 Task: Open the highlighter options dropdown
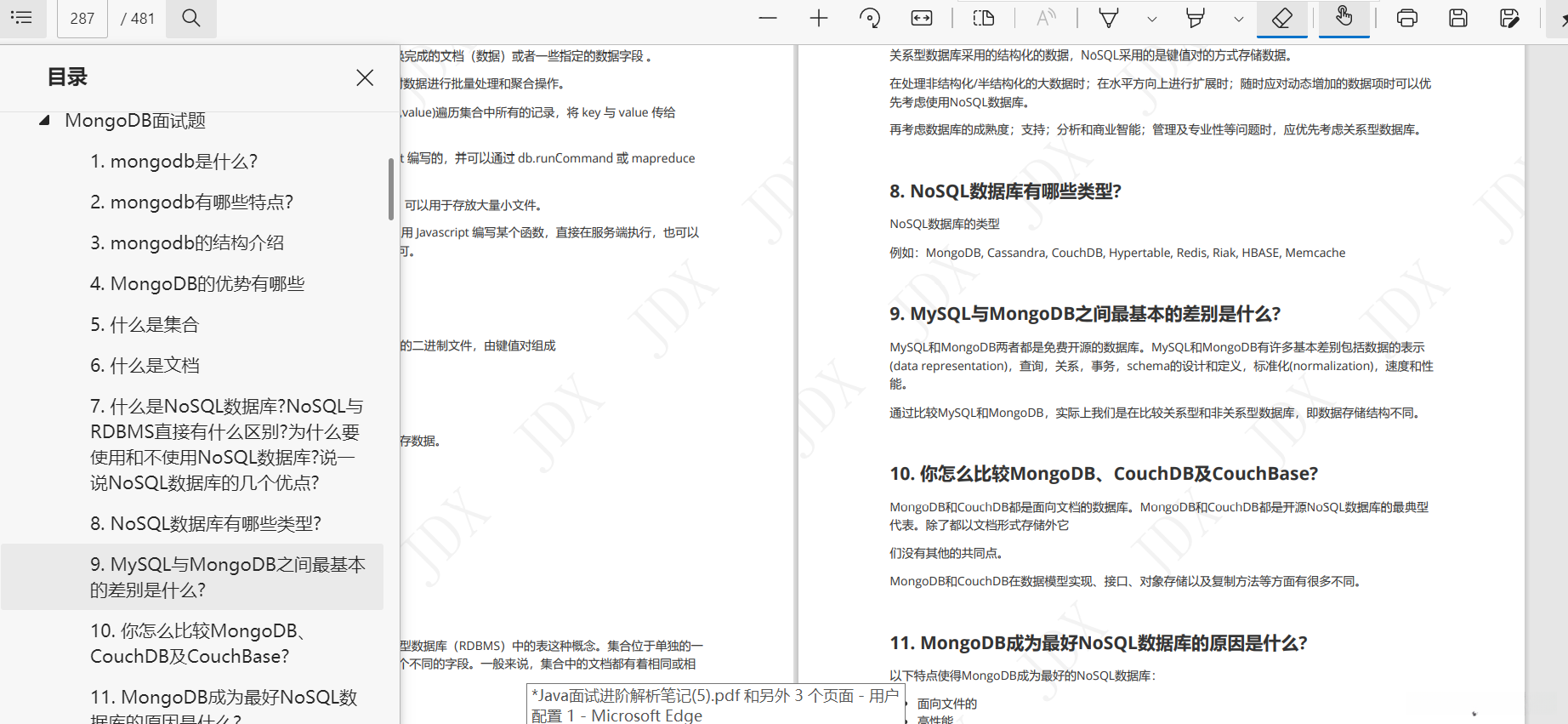click(x=1239, y=19)
